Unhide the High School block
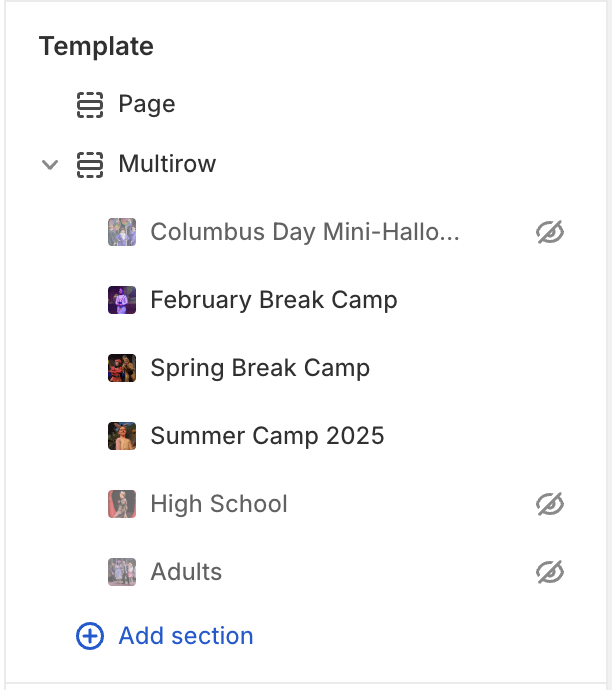Image resolution: width=612 pixels, height=690 pixels. [549, 504]
